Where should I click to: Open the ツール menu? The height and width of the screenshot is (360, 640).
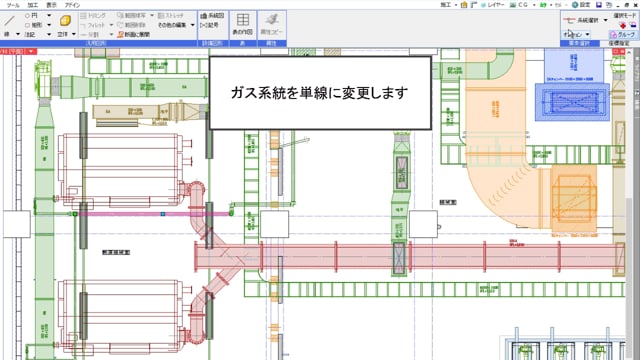click(x=13, y=5)
